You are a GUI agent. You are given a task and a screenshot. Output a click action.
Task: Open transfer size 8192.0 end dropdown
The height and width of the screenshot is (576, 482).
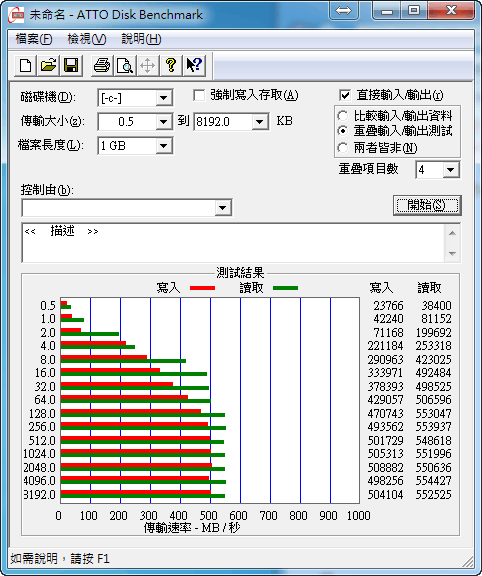pyautogui.click(x=260, y=122)
